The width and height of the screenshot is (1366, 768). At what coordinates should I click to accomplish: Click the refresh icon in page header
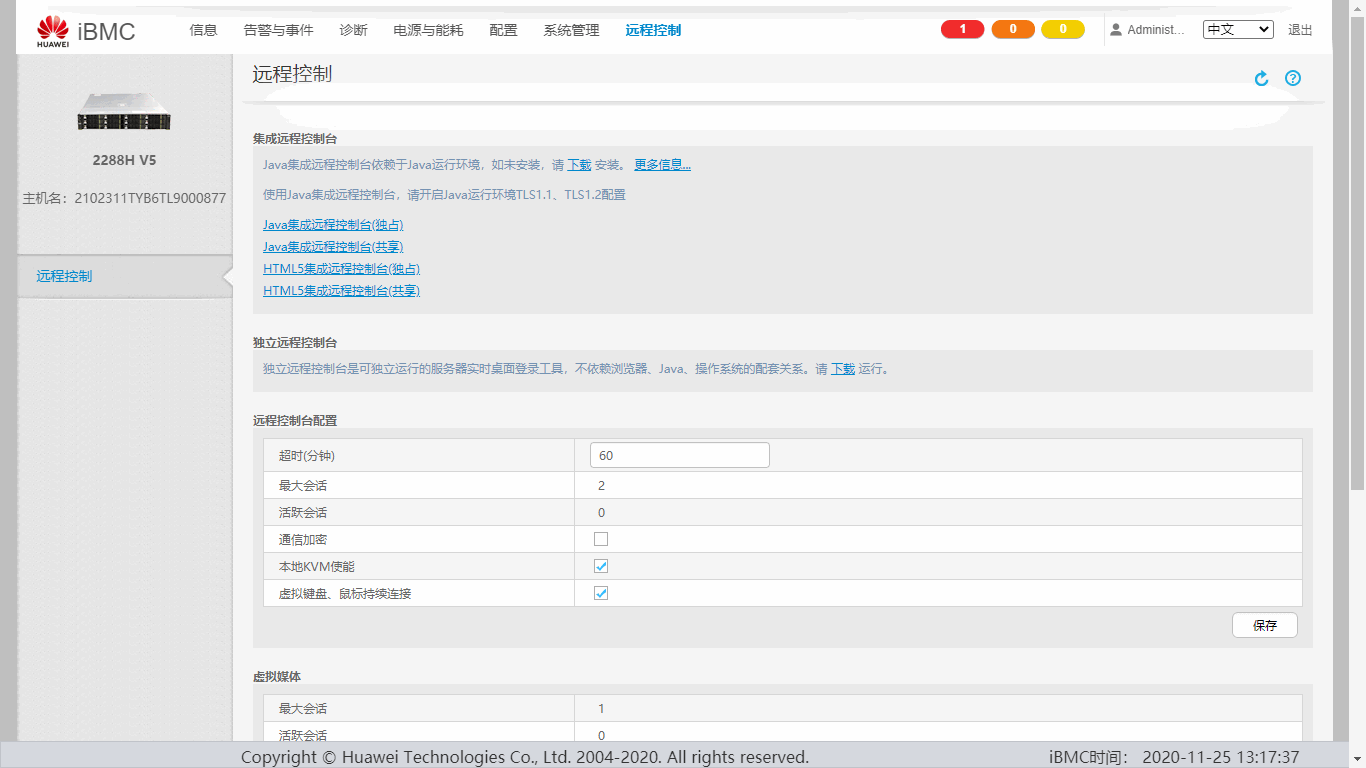1261,78
